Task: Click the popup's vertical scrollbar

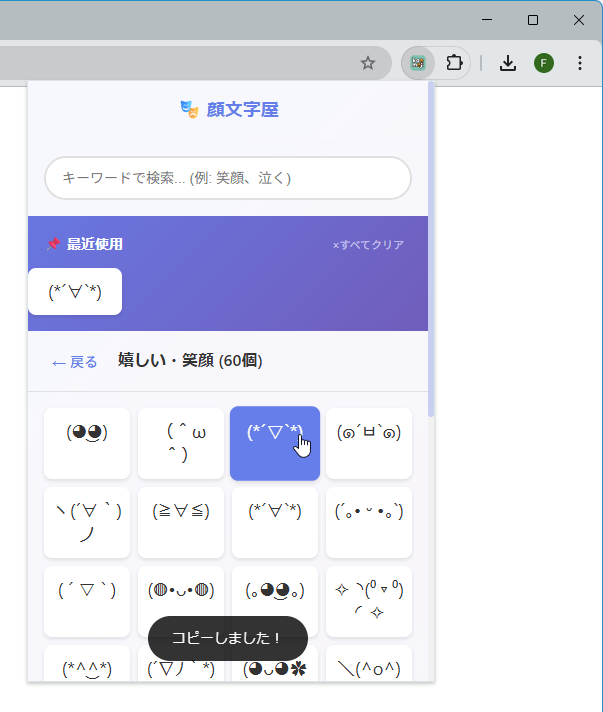Action: [431, 250]
